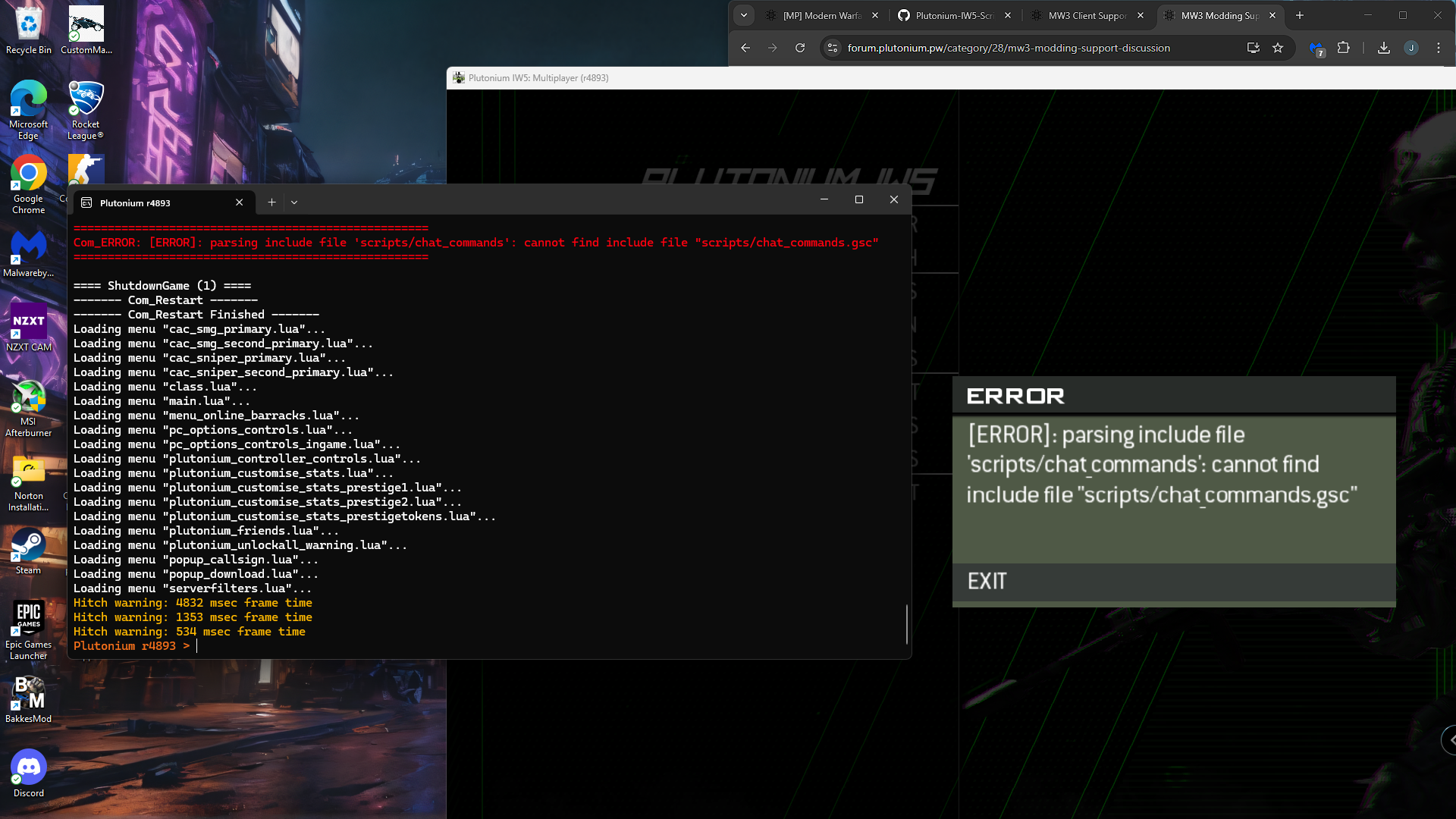Open the Malwarebytes desktop shortcut
The height and width of the screenshot is (819, 1456).
point(28,253)
